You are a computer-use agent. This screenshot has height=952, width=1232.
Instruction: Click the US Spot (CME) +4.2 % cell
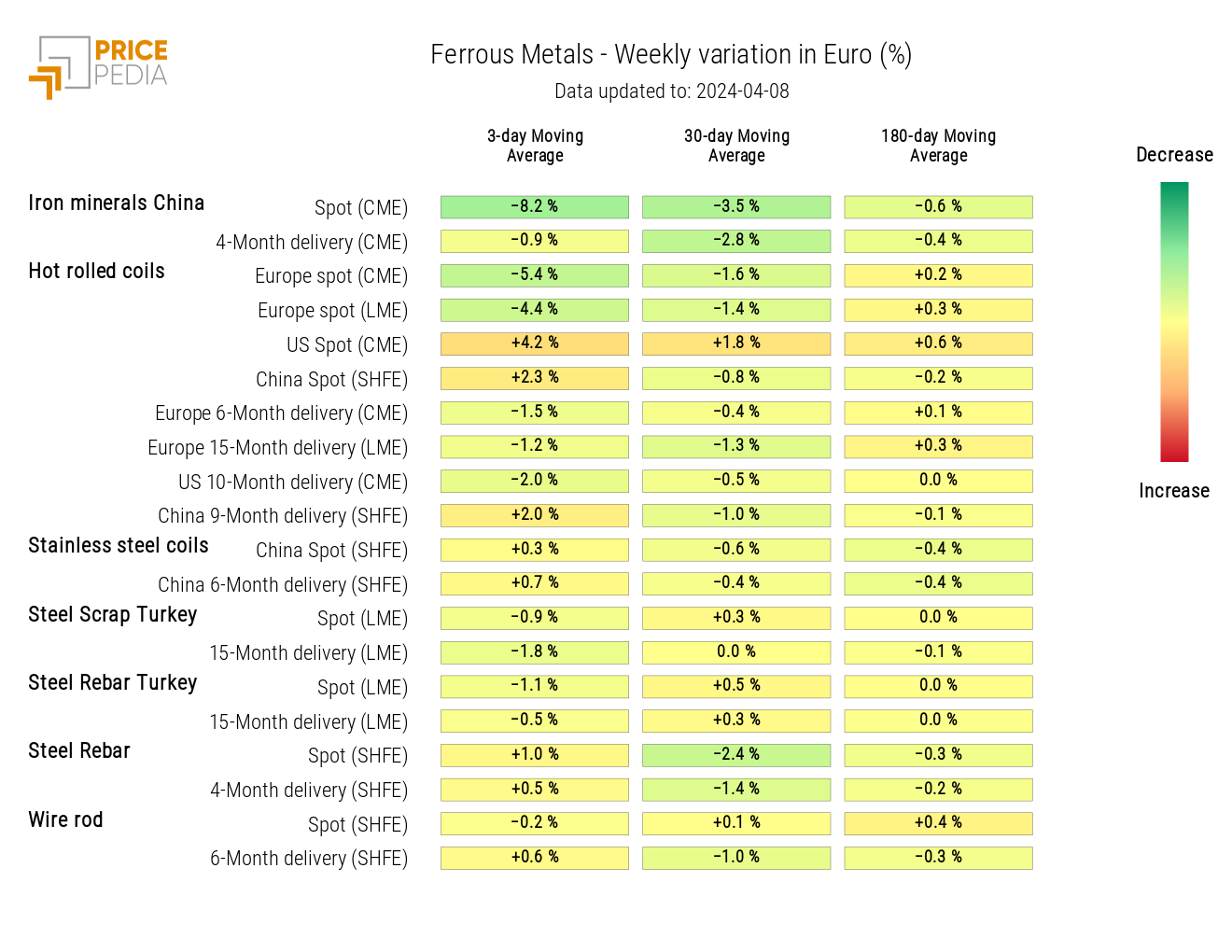click(x=535, y=343)
